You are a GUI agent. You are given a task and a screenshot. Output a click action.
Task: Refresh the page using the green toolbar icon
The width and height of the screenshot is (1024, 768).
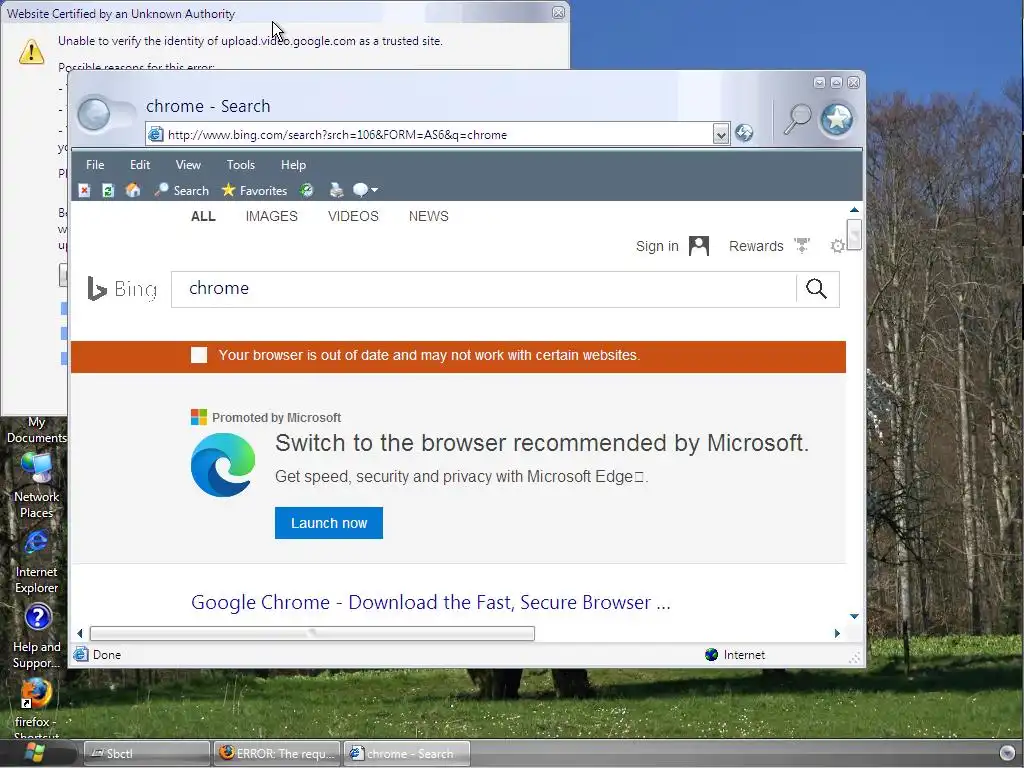pyautogui.click(x=108, y=190)
